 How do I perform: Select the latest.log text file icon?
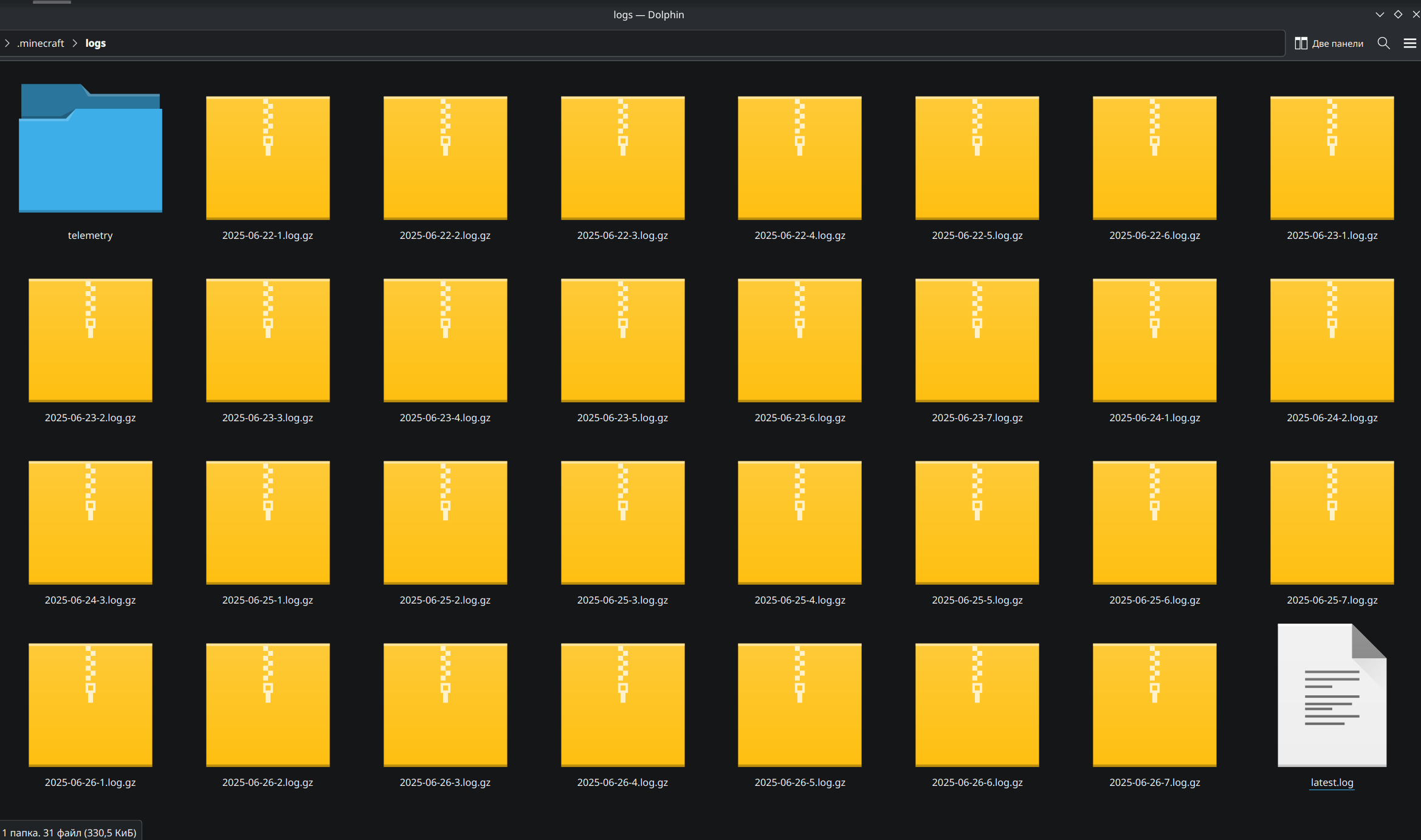tap(1331, 695)
